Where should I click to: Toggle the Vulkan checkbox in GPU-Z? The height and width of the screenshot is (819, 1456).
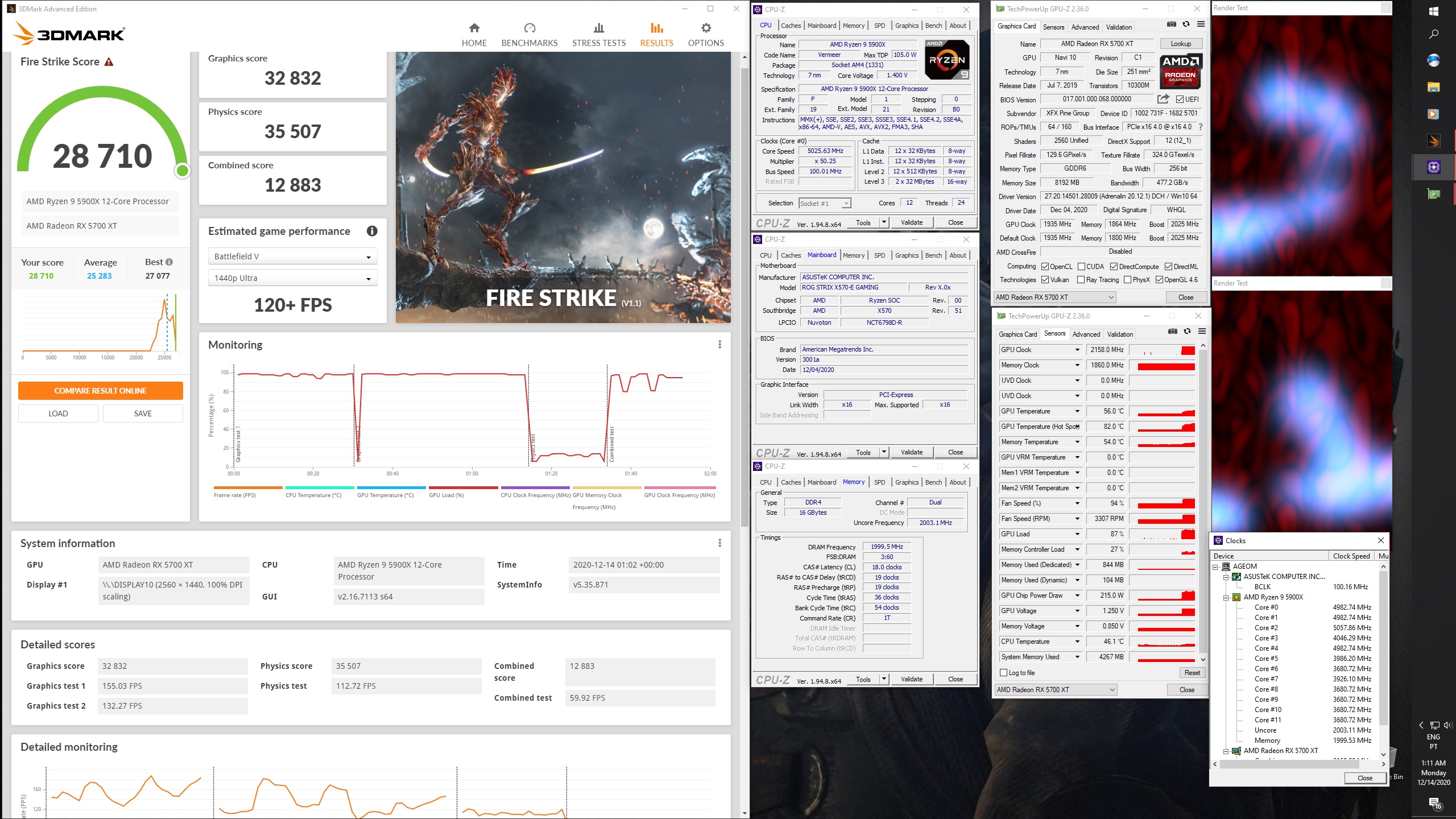pos(1045,280)
